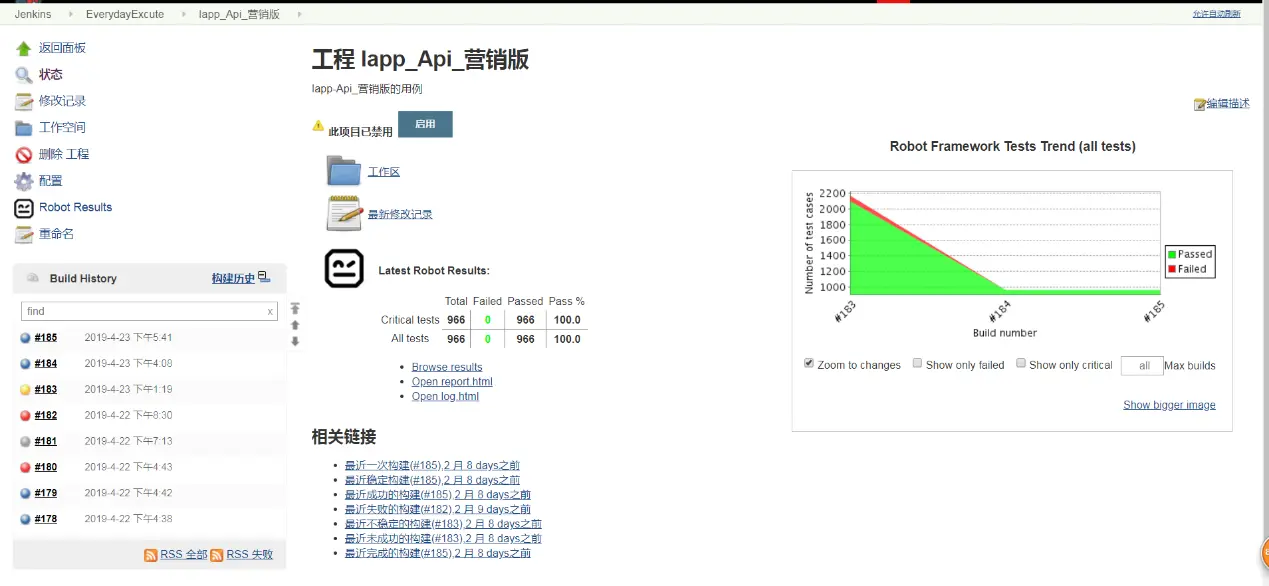Click the notepad icon beside 修改记录
The width and height of the screenshot is (1269, 586).
(x=24, y=101)
